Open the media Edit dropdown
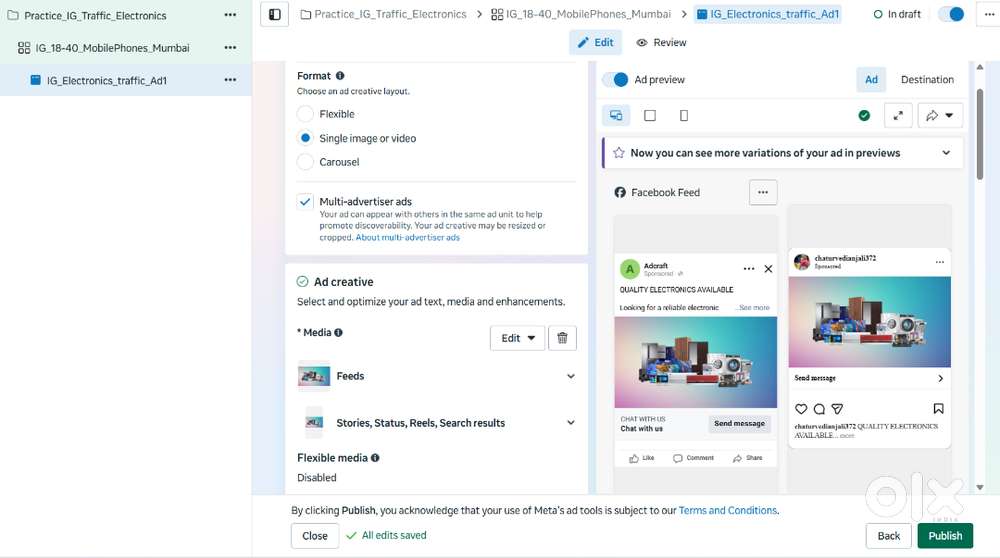 click(x=518, y=338)
